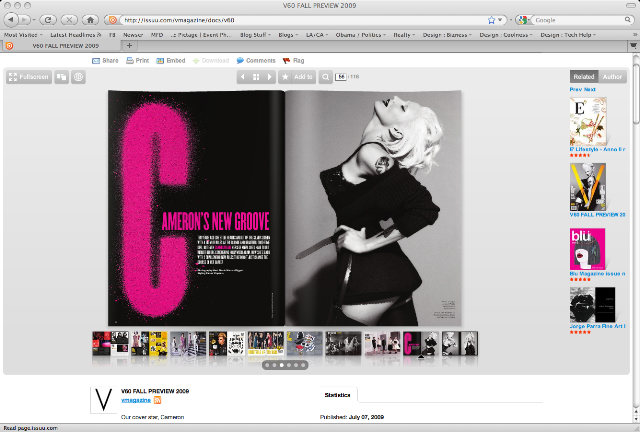Click the Print printer icon
The width and height of the screenshot is (640, 432).
click(x=130, y=60)
